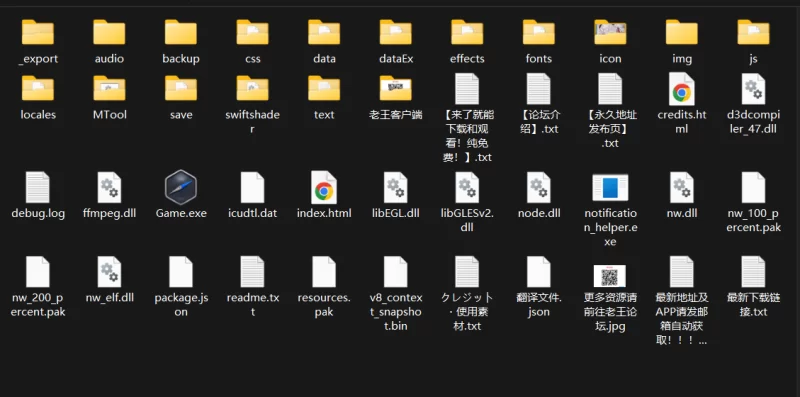Select the libEGL.dll file
This screenshot has width=800, height=397.
396,187
